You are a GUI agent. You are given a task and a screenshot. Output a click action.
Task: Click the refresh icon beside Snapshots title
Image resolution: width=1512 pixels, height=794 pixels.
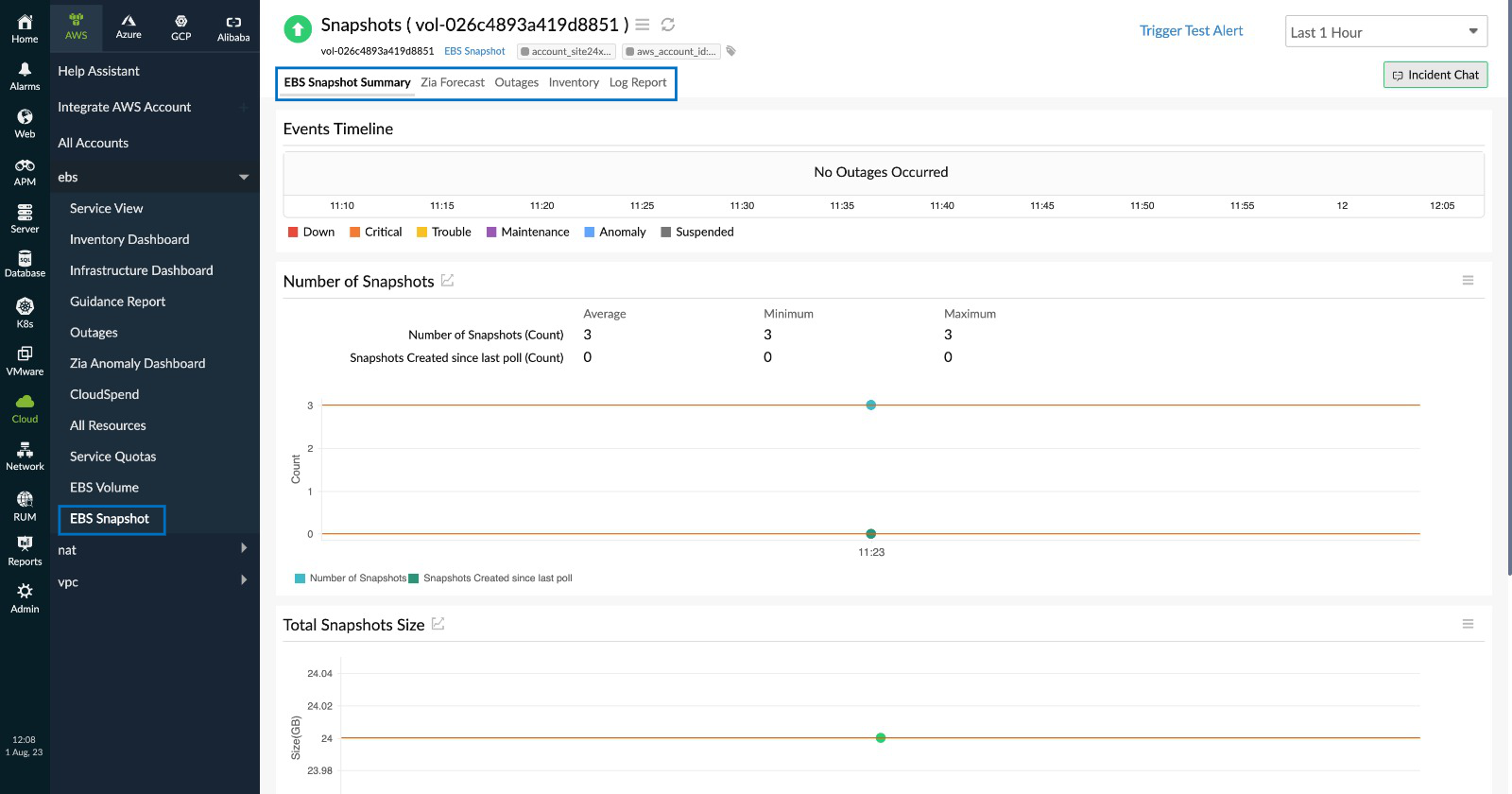click(x=668, y=25)
